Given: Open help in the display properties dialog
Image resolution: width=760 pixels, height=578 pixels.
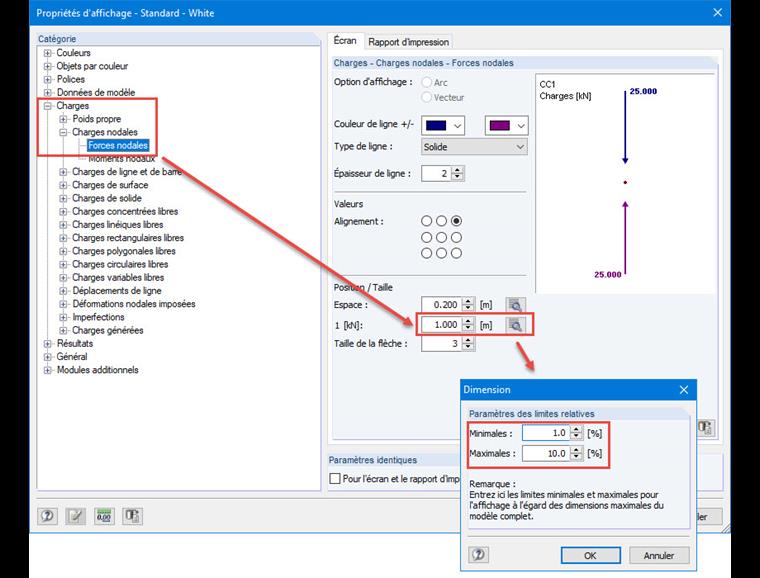Looking at the screenshot, I should pos(47,516).
